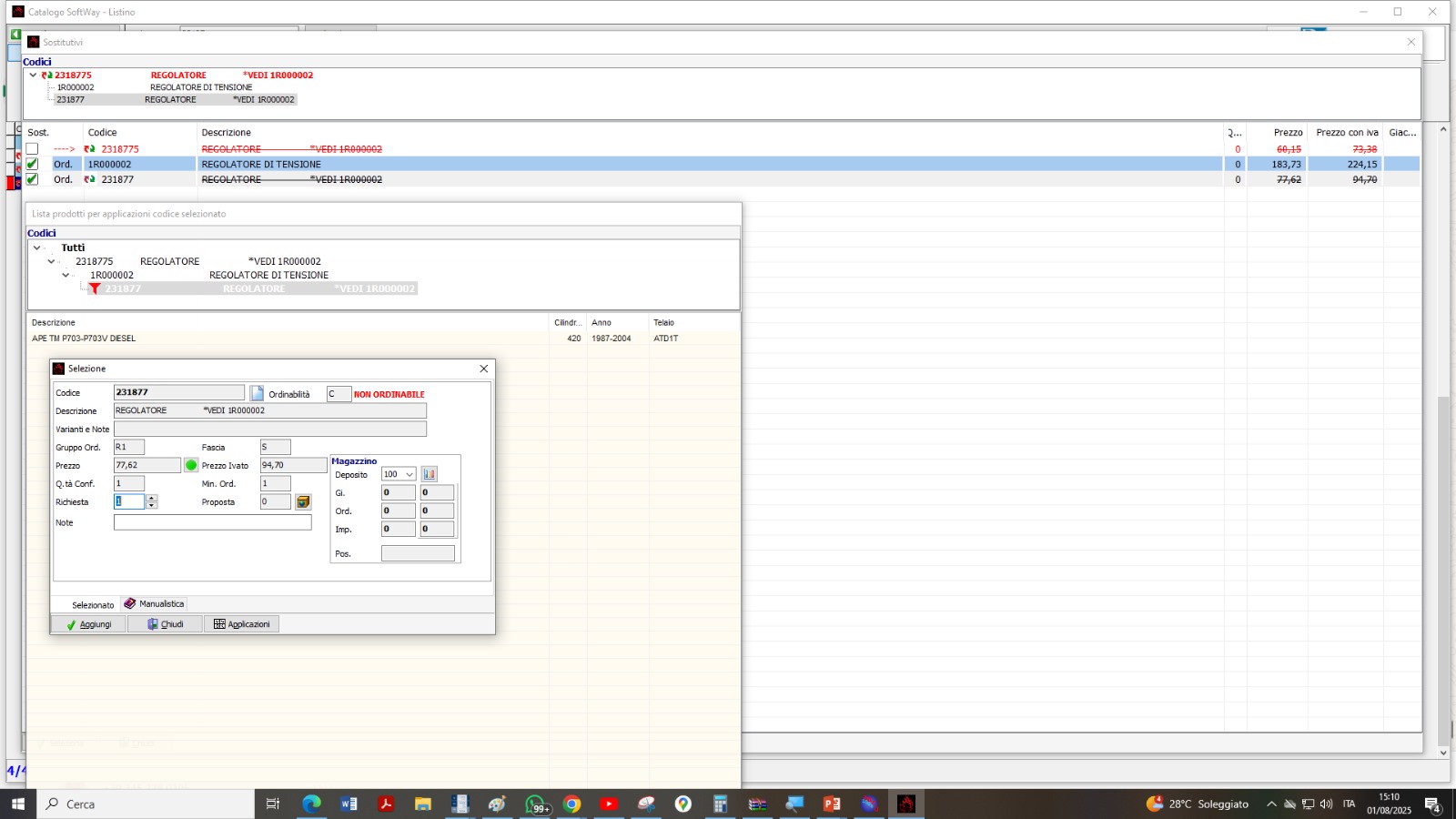Open Microsoft Word from the taskbar
This screenshot has width=1456, height=819.
(x=349, y=804)
